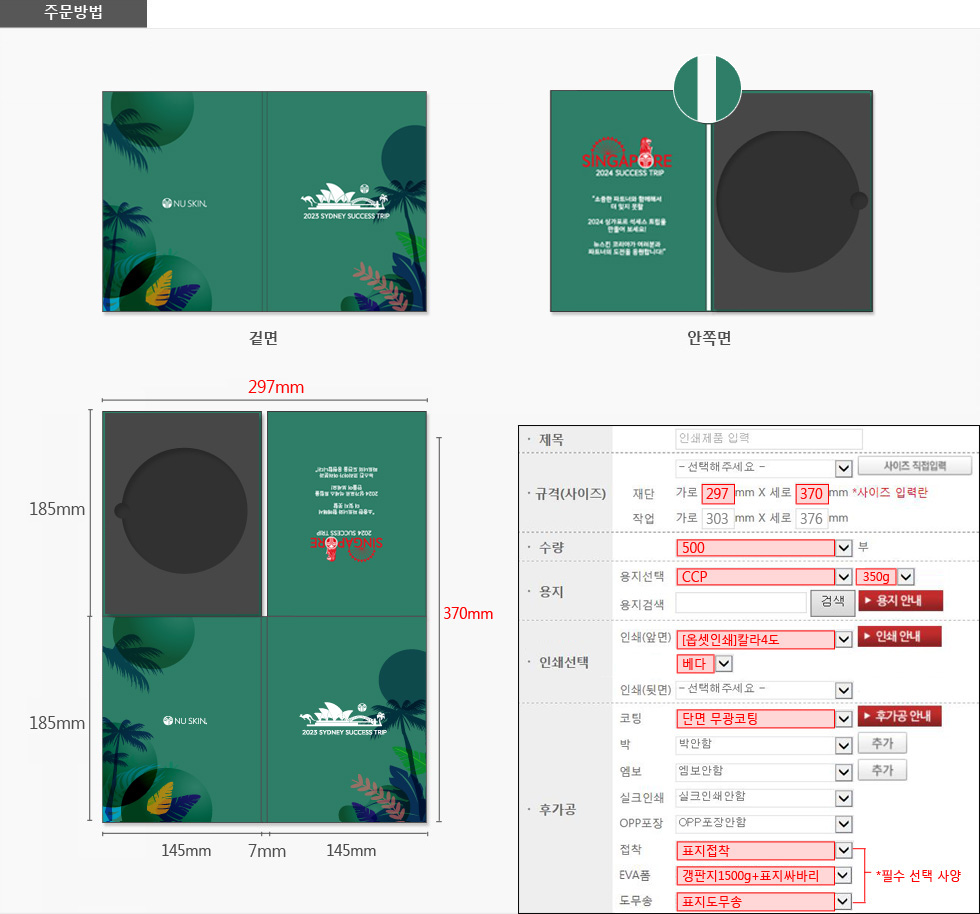Click the 추가 button beside 박안함

point(882,743)
